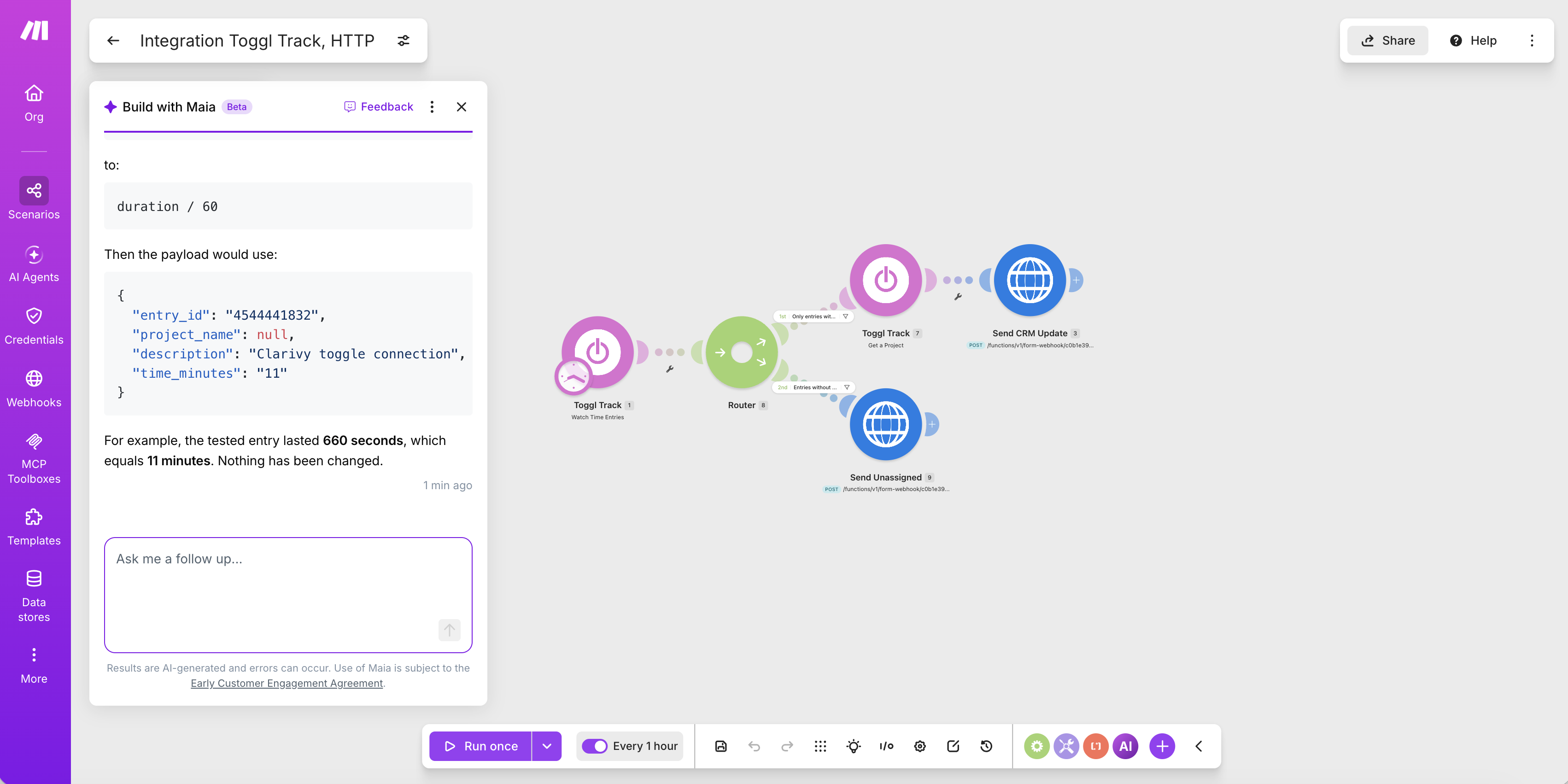Go back with the arrow button

coord(113,41)
